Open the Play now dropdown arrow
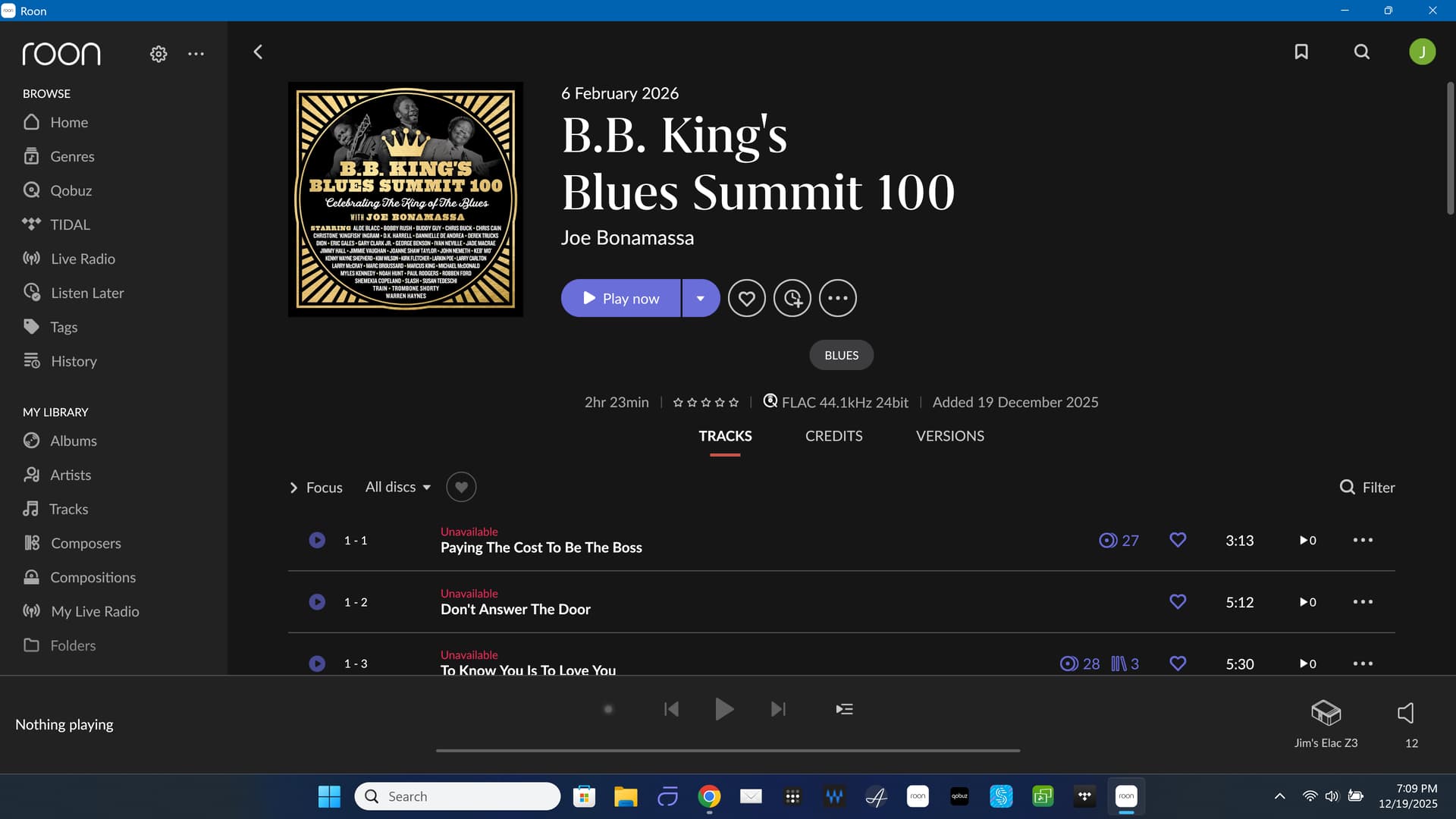The image size is (1456, 819). (x=701, y=298)
